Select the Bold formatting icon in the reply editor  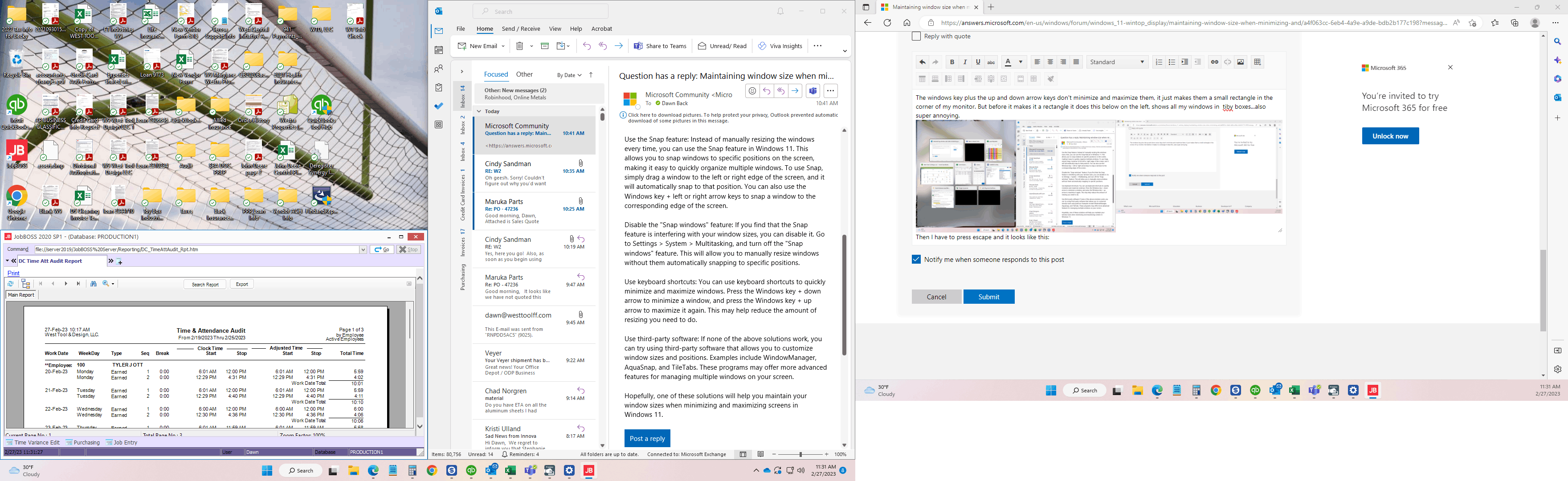coord(951,61)
